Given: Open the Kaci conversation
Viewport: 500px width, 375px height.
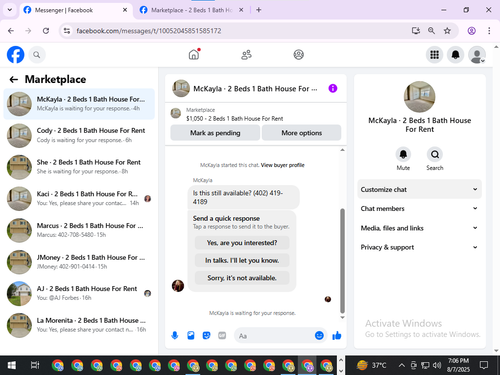Looking at the screenshot, I should pos(79,199).
